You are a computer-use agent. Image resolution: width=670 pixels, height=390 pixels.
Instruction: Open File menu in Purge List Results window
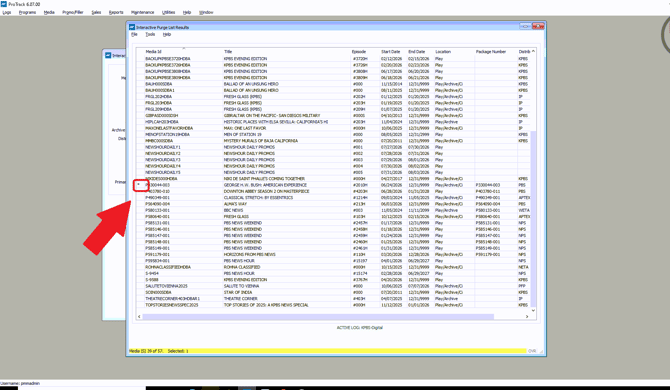[x=134, y=34]
